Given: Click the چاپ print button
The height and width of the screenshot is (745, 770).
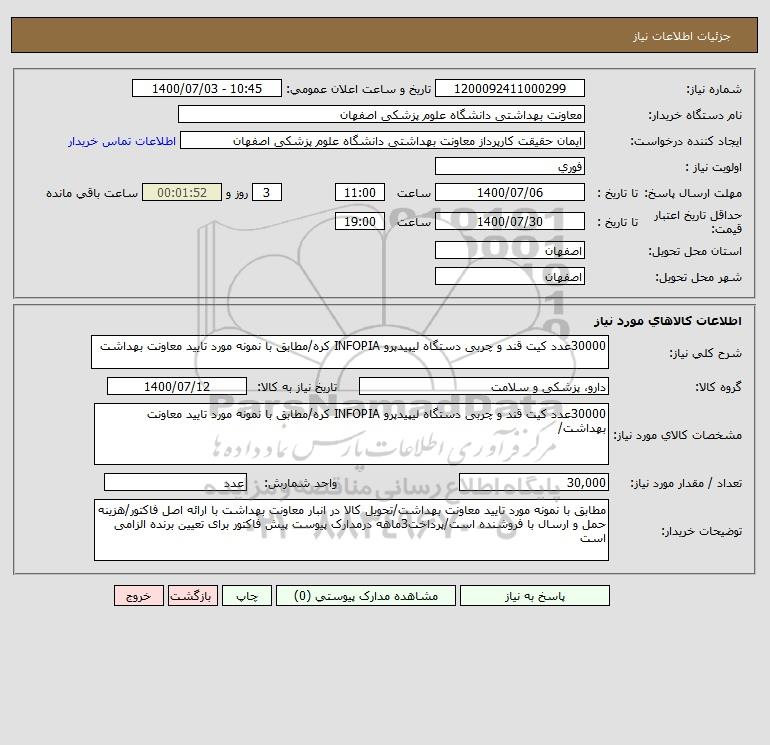Looking at the screenshot, I should click(x=247, y=596).
